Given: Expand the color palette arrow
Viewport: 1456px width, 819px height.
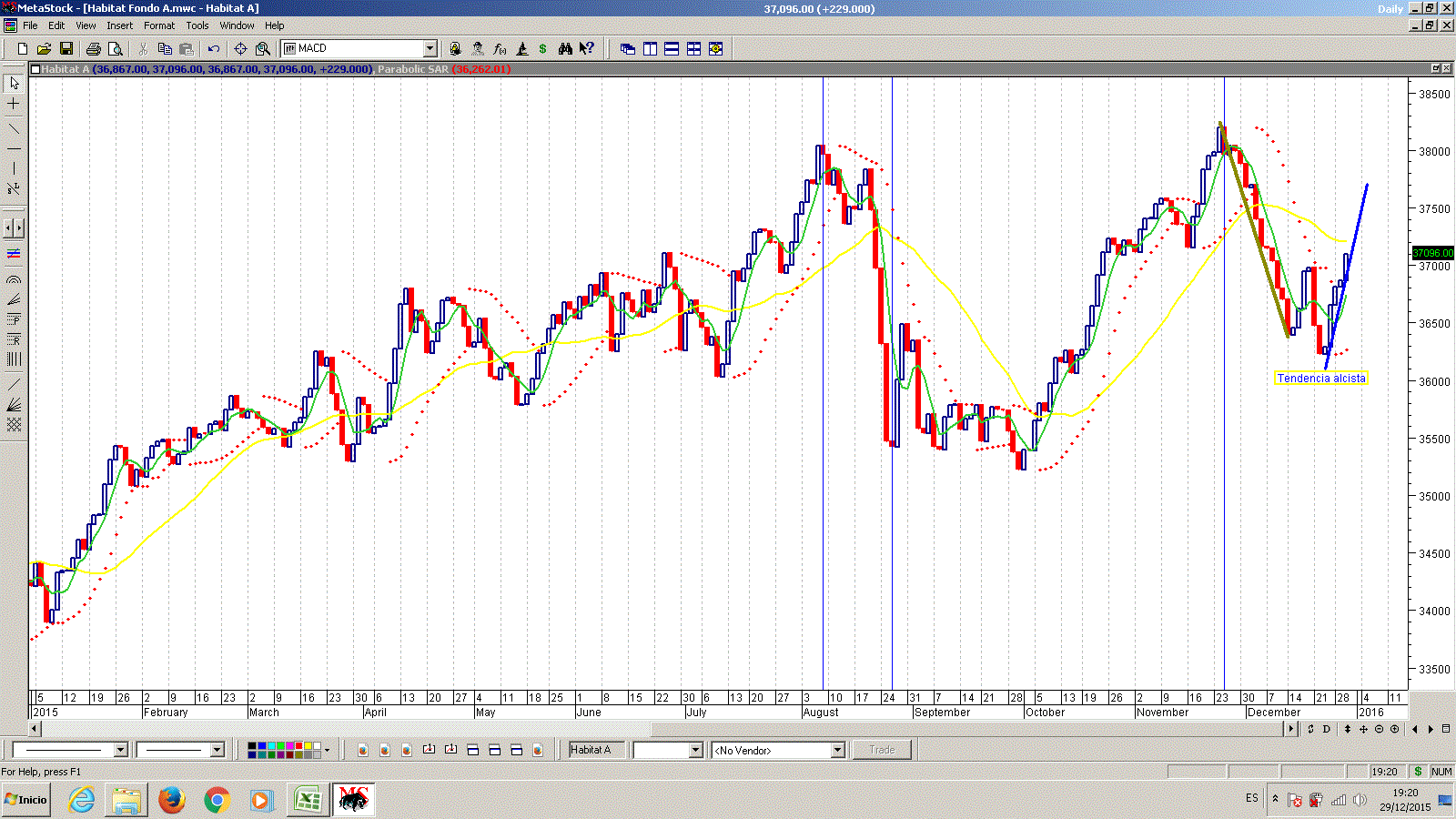Looking at the screenshot, I should (327, 750).
